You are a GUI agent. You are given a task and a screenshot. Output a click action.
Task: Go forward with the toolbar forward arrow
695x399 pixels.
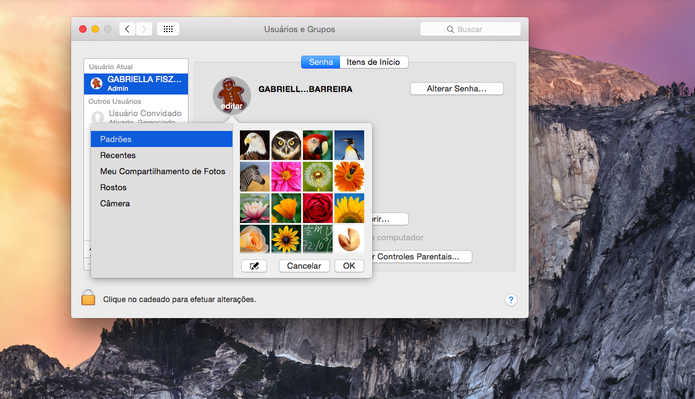click(144, 29)
